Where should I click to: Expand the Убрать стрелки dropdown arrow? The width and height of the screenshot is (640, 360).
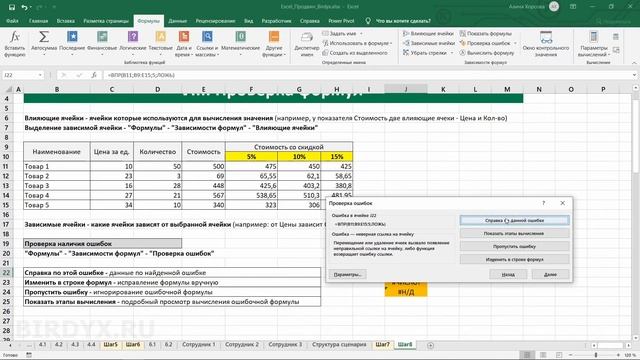tap(452, 53)
